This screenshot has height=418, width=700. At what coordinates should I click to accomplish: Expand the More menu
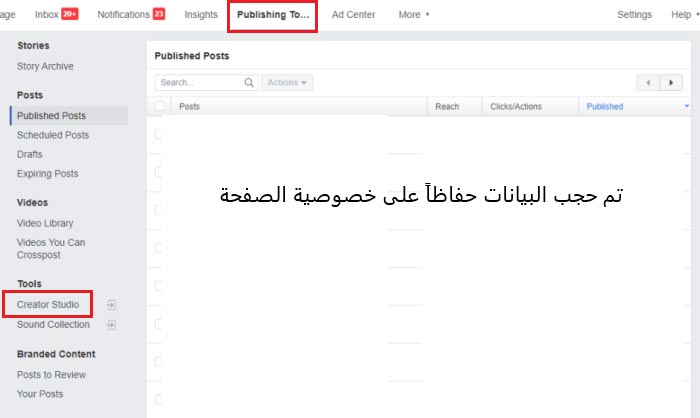(x=414, y=15)
